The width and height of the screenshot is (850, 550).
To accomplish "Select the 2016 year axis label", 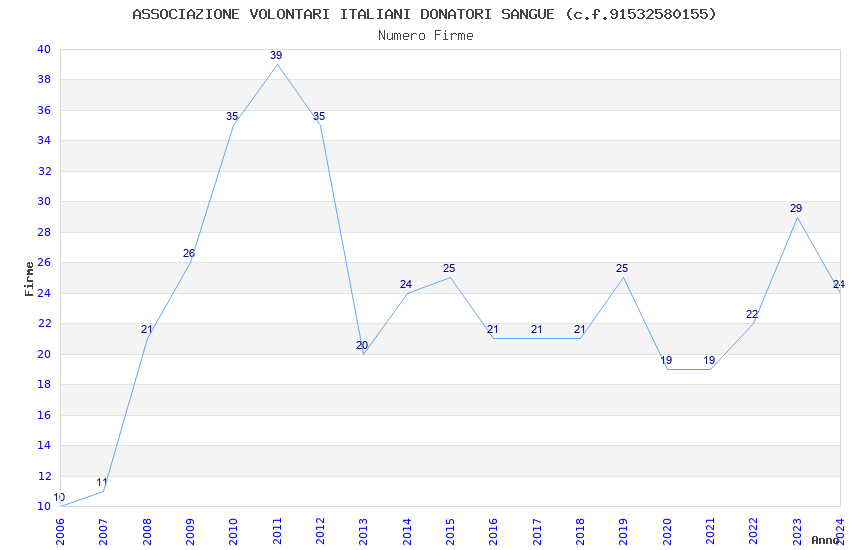I will click(x=493, y=531).
